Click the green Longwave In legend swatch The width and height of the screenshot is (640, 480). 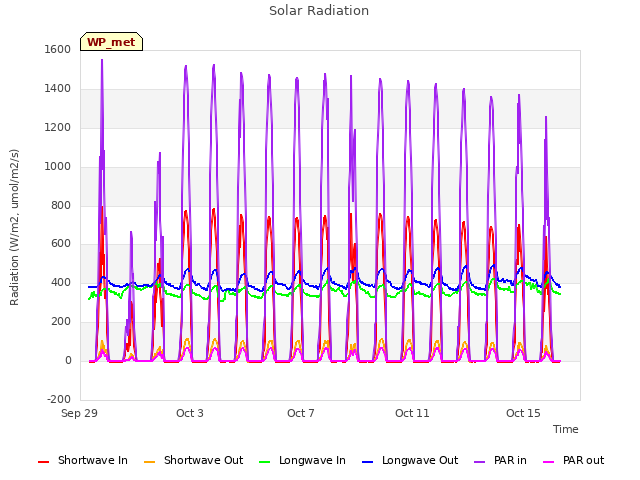pyautogui.click(x=264, y=462)
